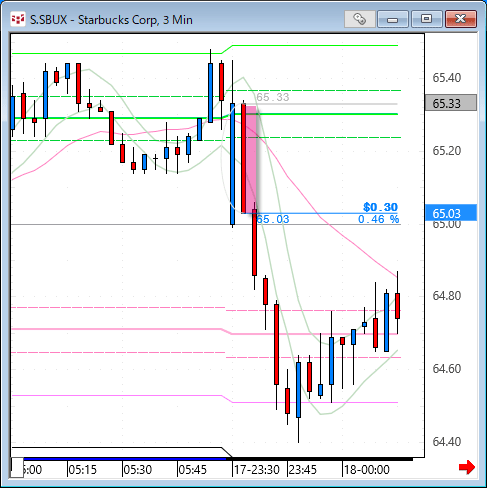Close the S.SBUX chart window
The height and width of the screenshot is (488, 487).
461,19
